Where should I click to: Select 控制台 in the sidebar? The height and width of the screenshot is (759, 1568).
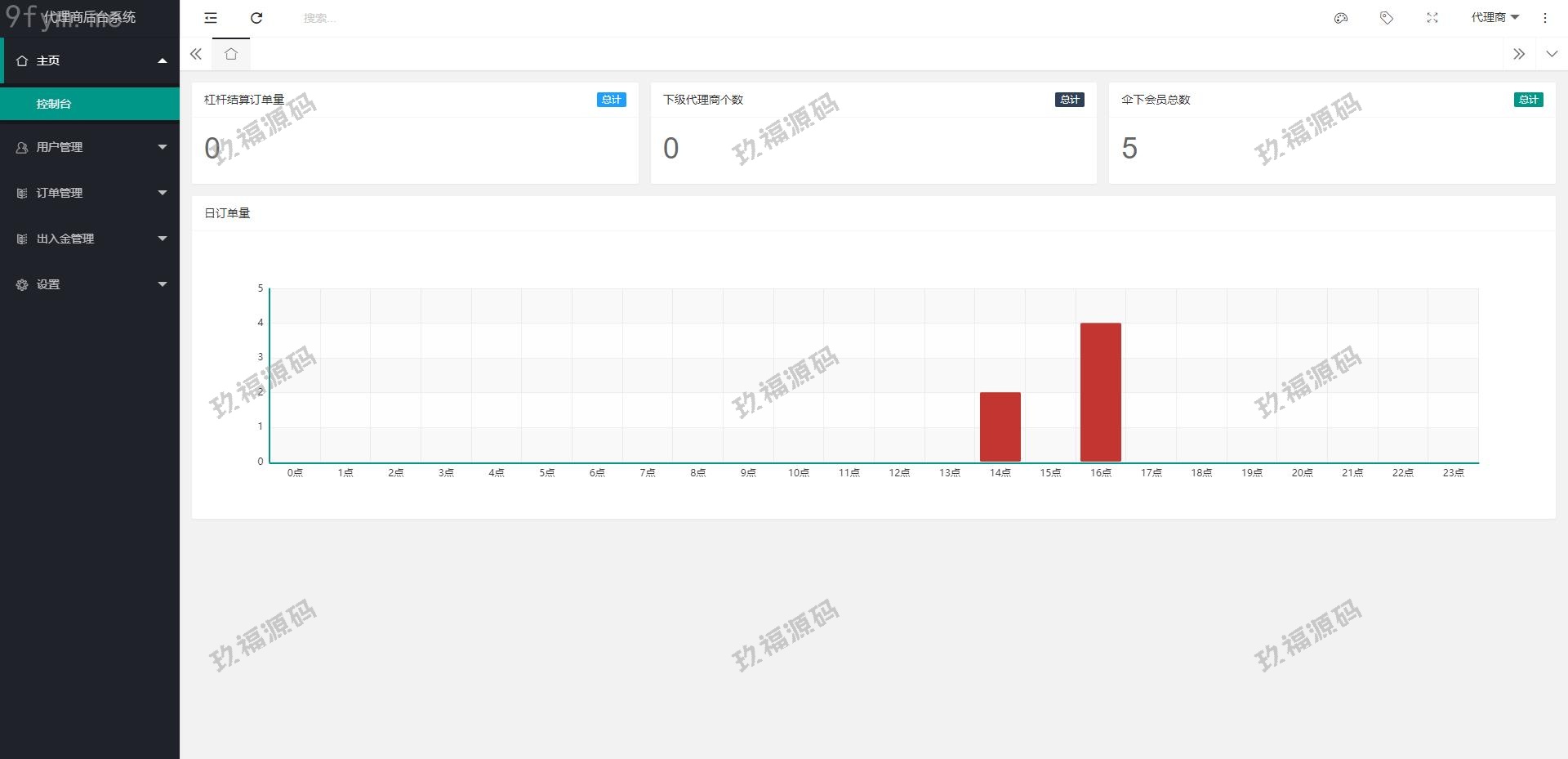tap(54, 104)
